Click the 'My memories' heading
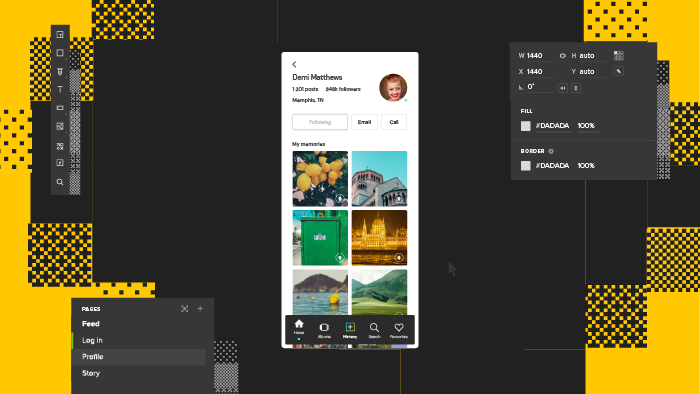Screen dimensions: 700x394 pyautogui.click(x=308, y=144)
